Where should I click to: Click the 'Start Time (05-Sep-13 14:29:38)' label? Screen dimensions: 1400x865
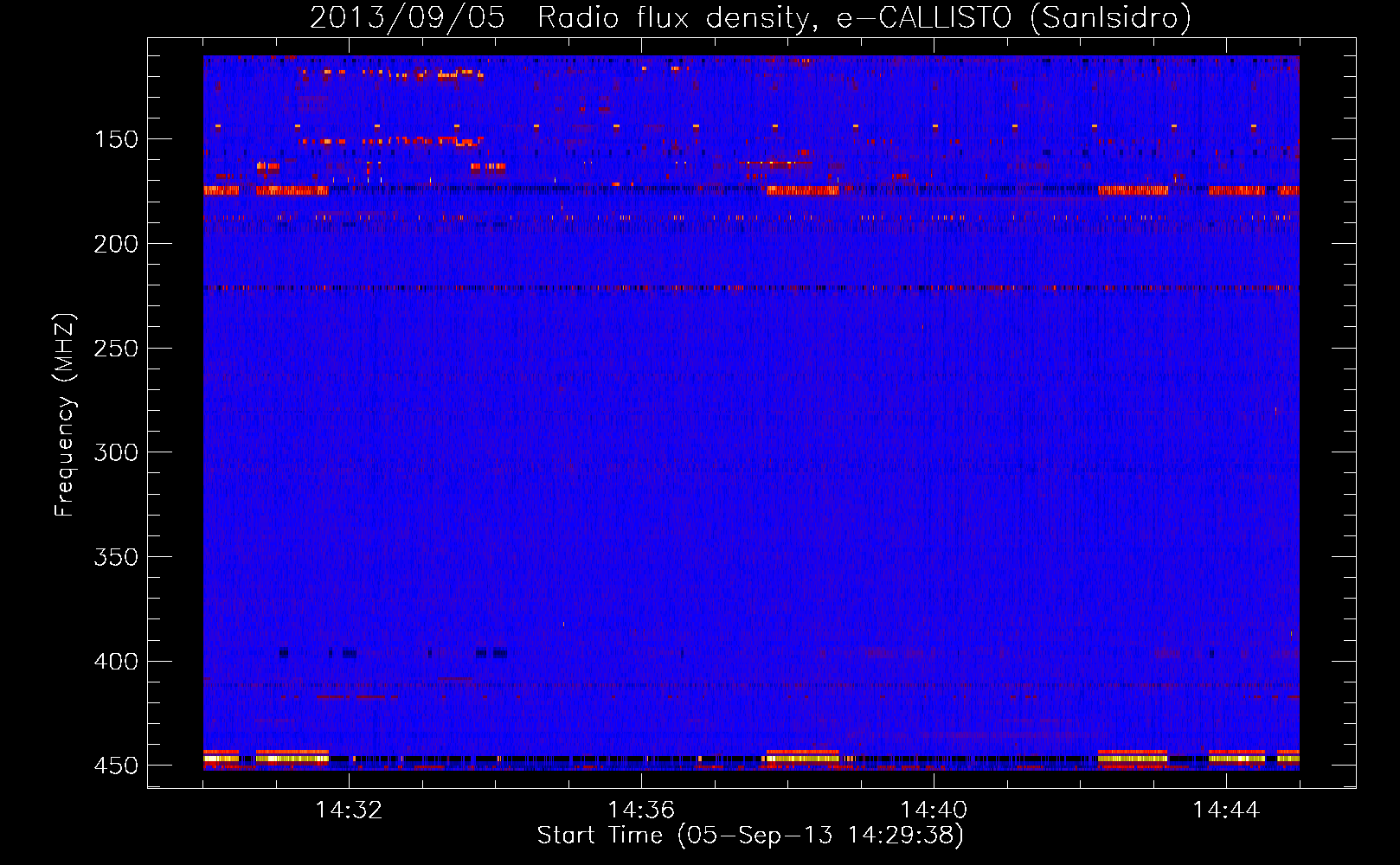coord(750,836)
